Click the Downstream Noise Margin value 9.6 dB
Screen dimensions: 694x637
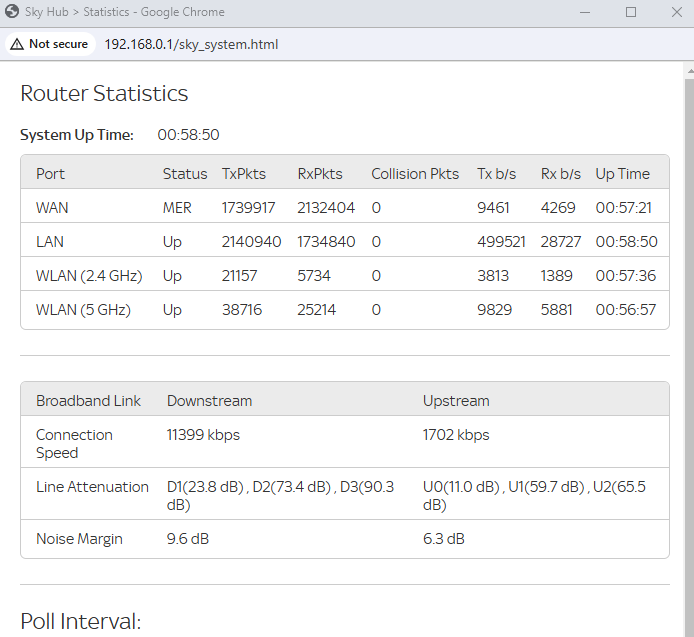[x=188, y=539]
